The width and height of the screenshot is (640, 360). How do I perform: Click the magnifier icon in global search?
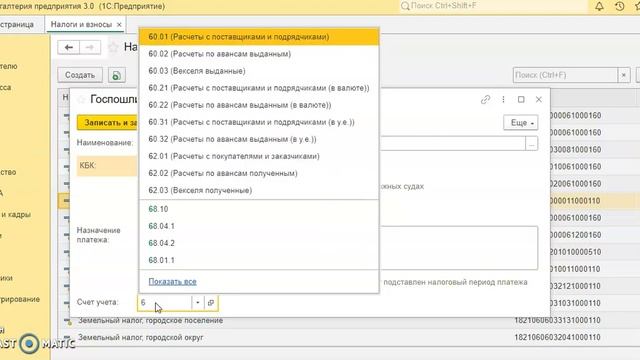point(405,6)
